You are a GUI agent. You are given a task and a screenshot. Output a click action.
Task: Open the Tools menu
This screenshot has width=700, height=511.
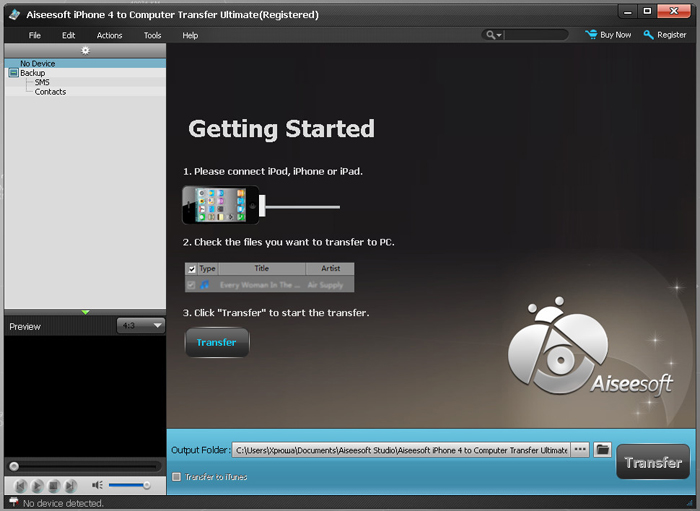point(152,35)
